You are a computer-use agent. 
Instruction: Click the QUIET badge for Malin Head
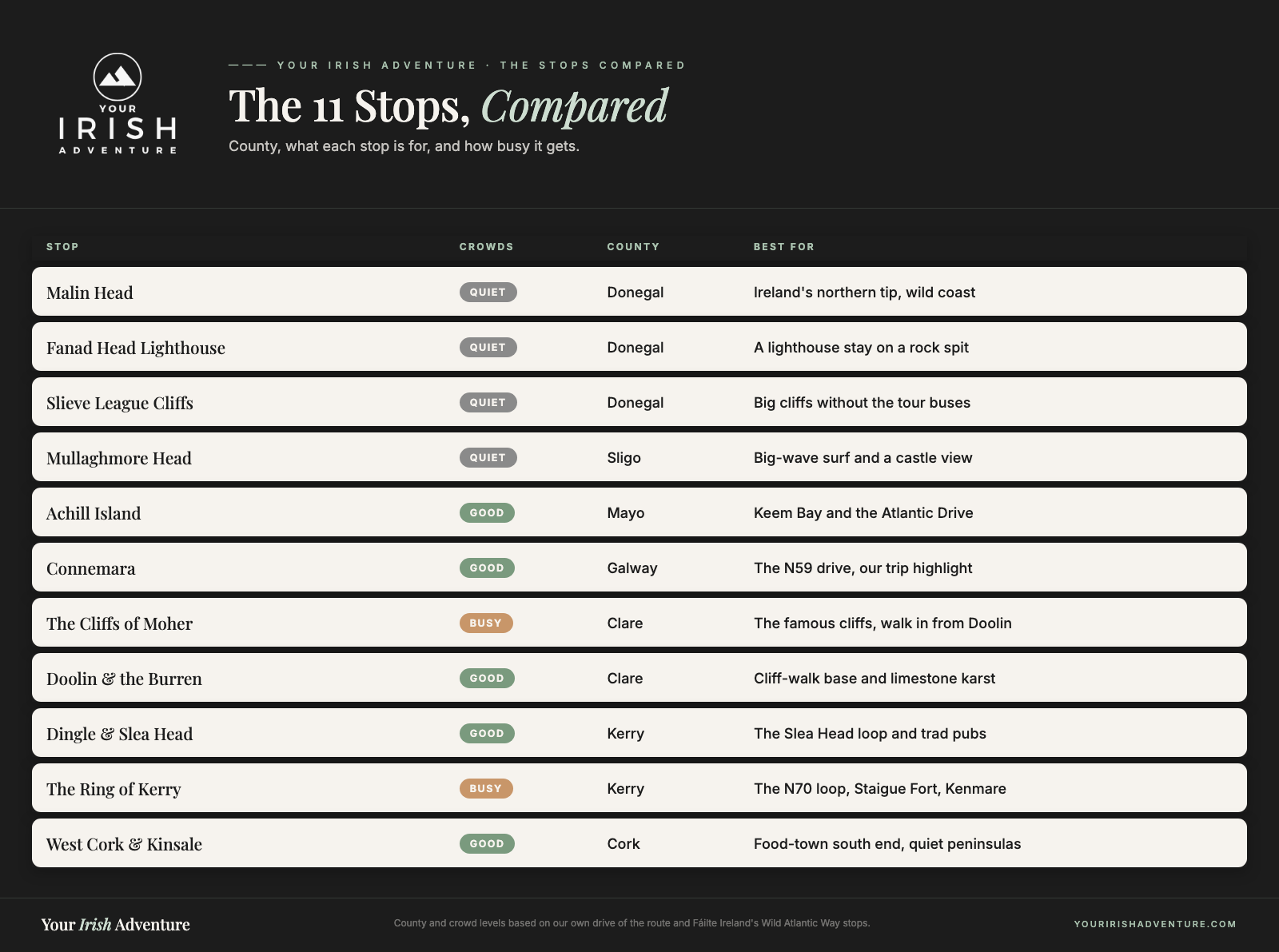[488, 292]
